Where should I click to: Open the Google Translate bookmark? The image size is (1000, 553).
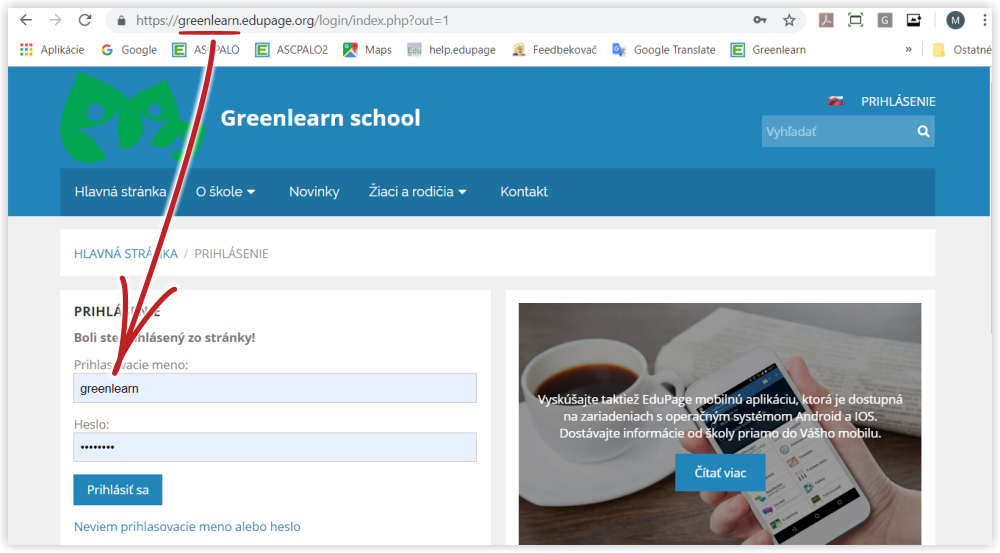tap(663, 50)
